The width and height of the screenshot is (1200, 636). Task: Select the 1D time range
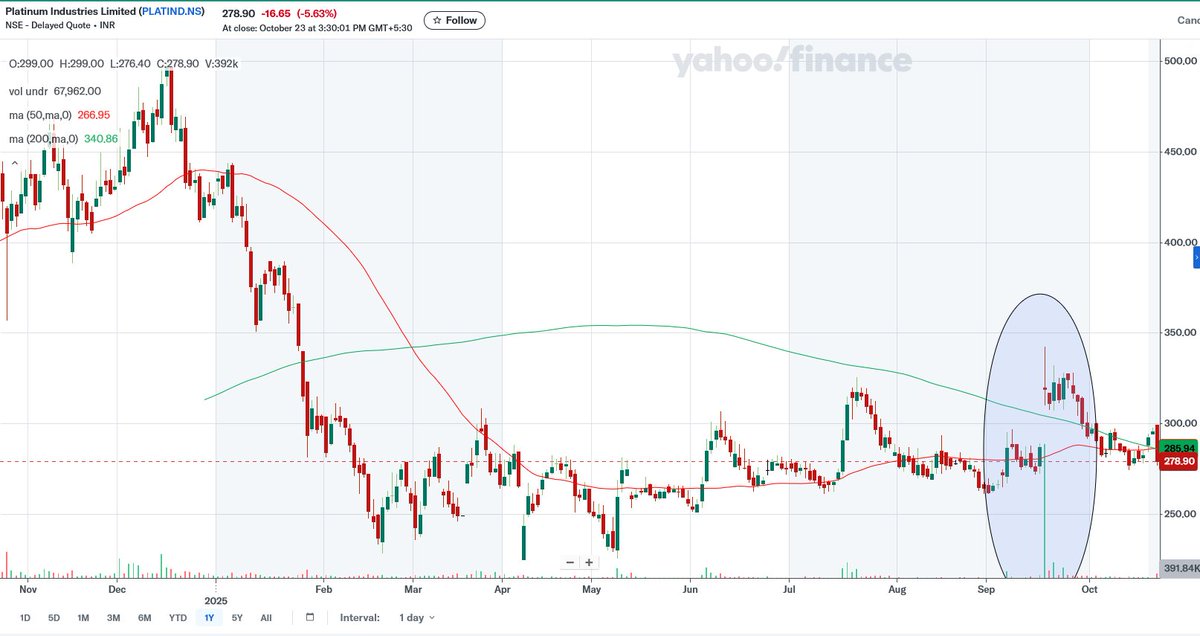pyautogui.click(x=25, y=618)
